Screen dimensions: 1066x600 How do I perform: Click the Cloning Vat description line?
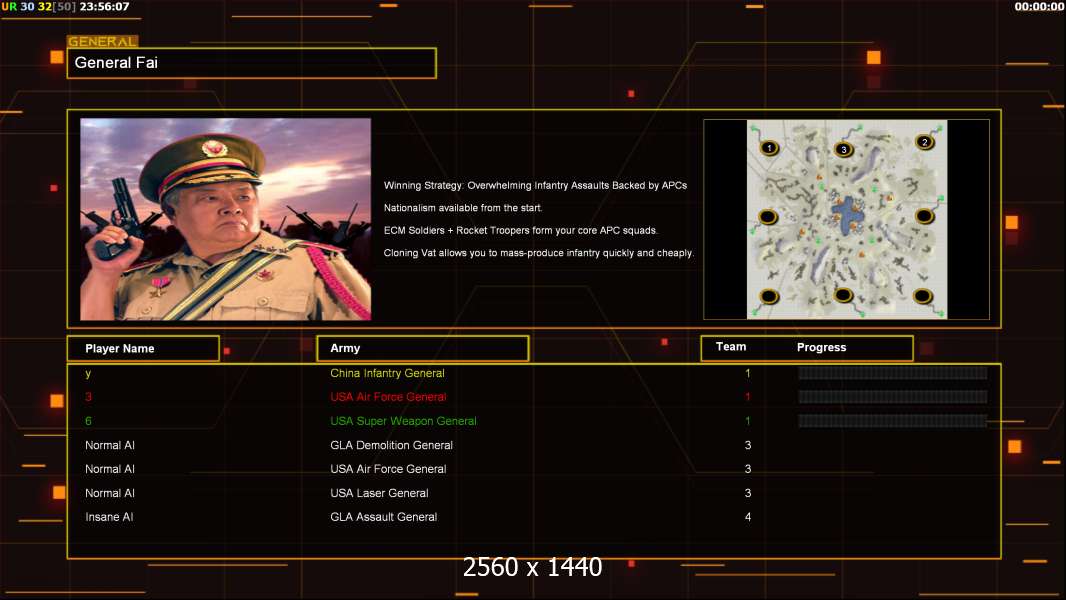pyautogui.click(x=538, y=253)
